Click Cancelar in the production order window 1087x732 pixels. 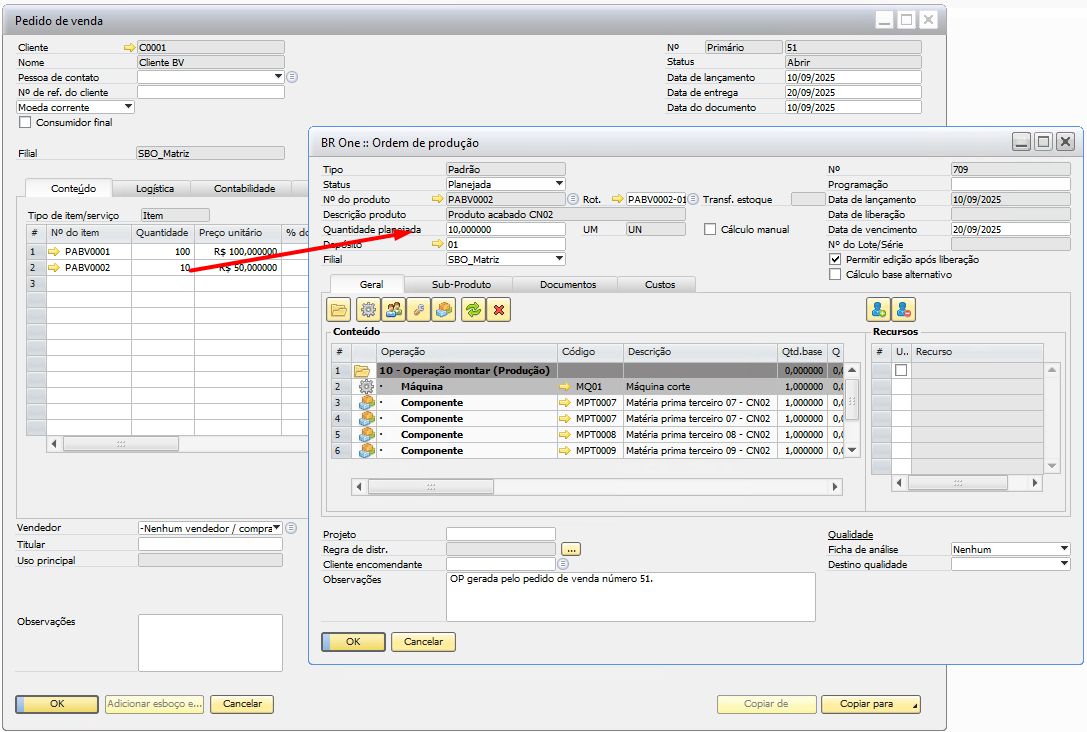(423, 642)
